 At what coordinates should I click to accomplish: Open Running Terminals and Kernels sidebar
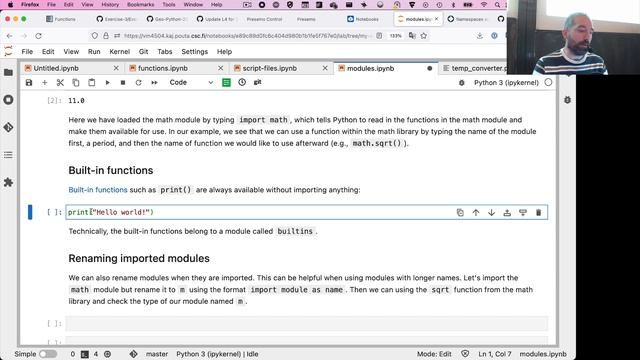click(x=8, y=100)
